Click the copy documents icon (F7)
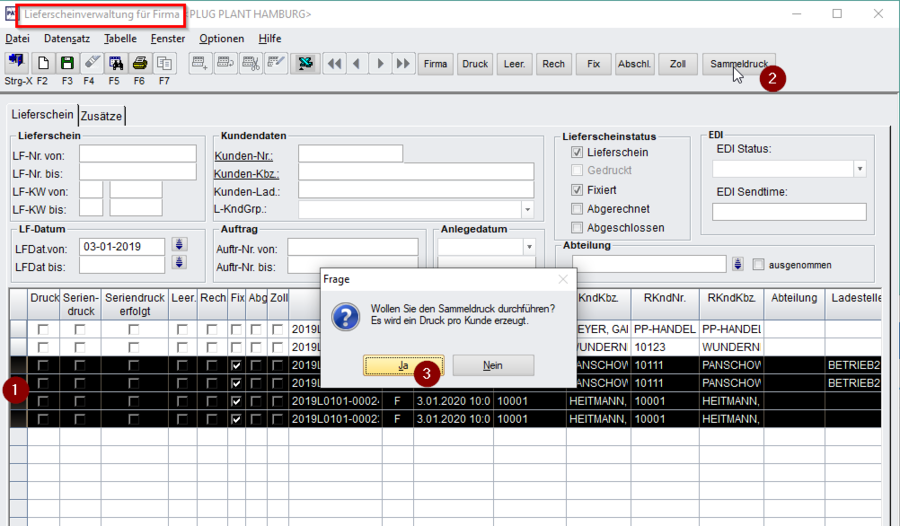900x526 pixels. tap(164, 63)
